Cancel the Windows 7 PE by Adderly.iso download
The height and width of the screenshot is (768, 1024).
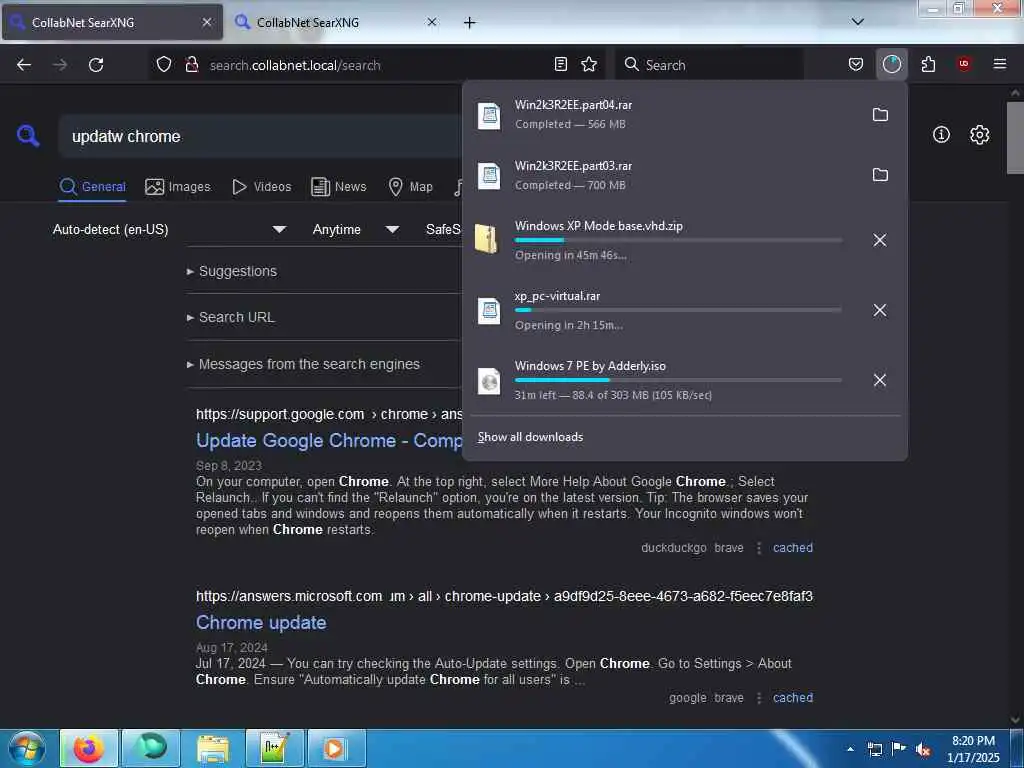(880, 380)
